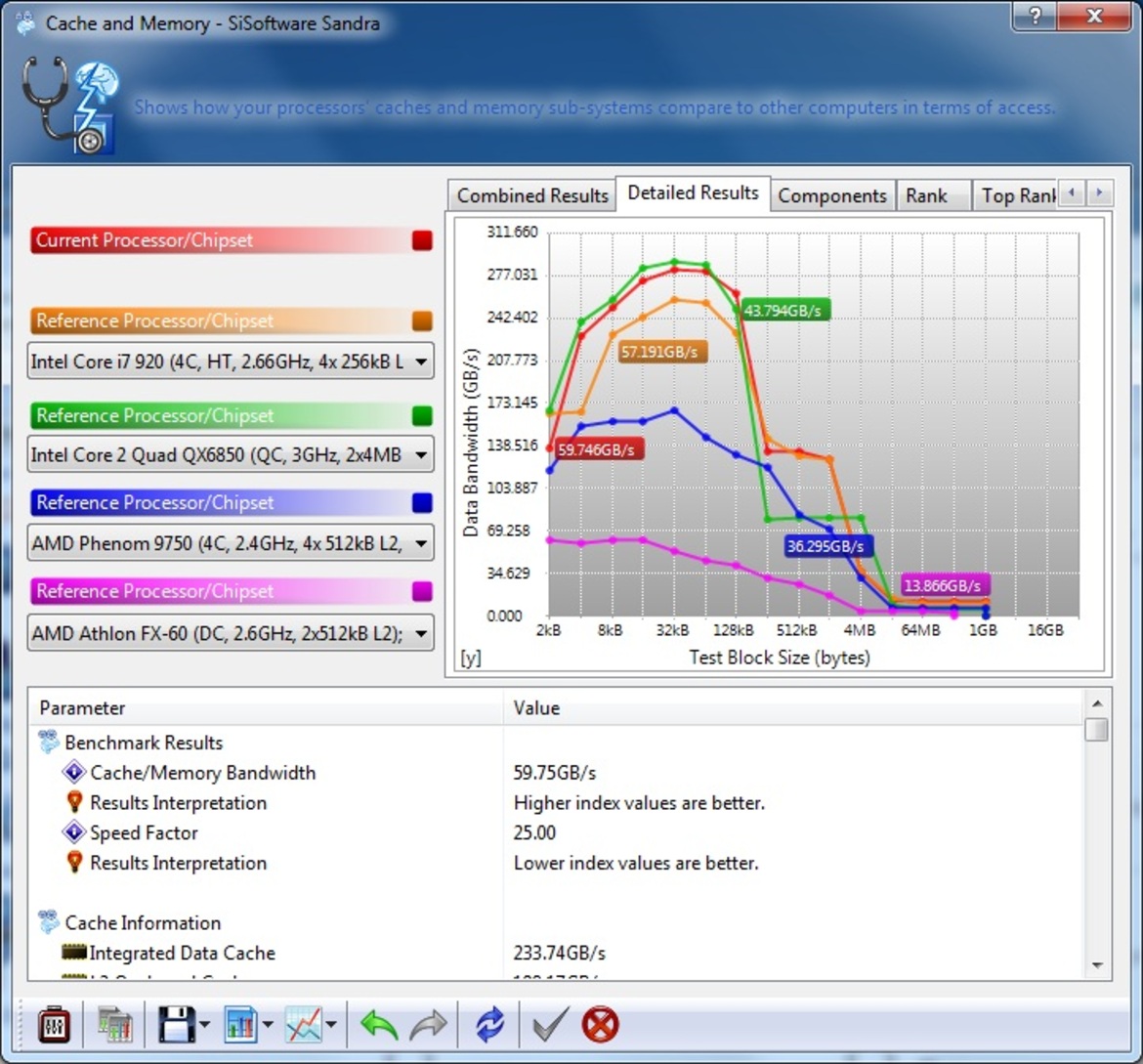Click the floppy disk save icon
The height and width of the screenshot is (1064, 1143).
(176, 1025)
